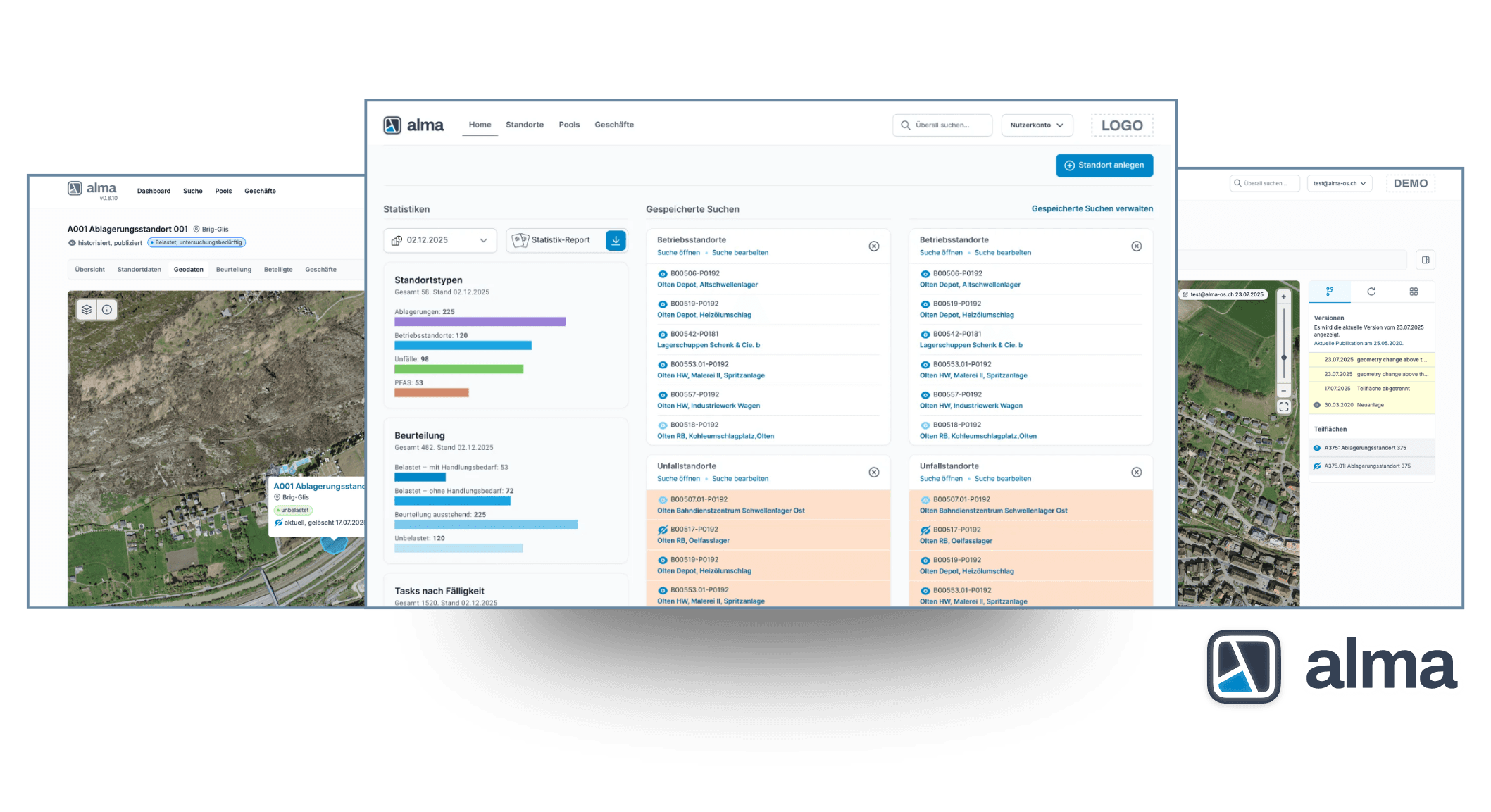The height and width of the screenshot is (812, 1491).
Task: Toggle eye on 30.03.2020 Neuanlage version
Action: [x=1317, y=405]
